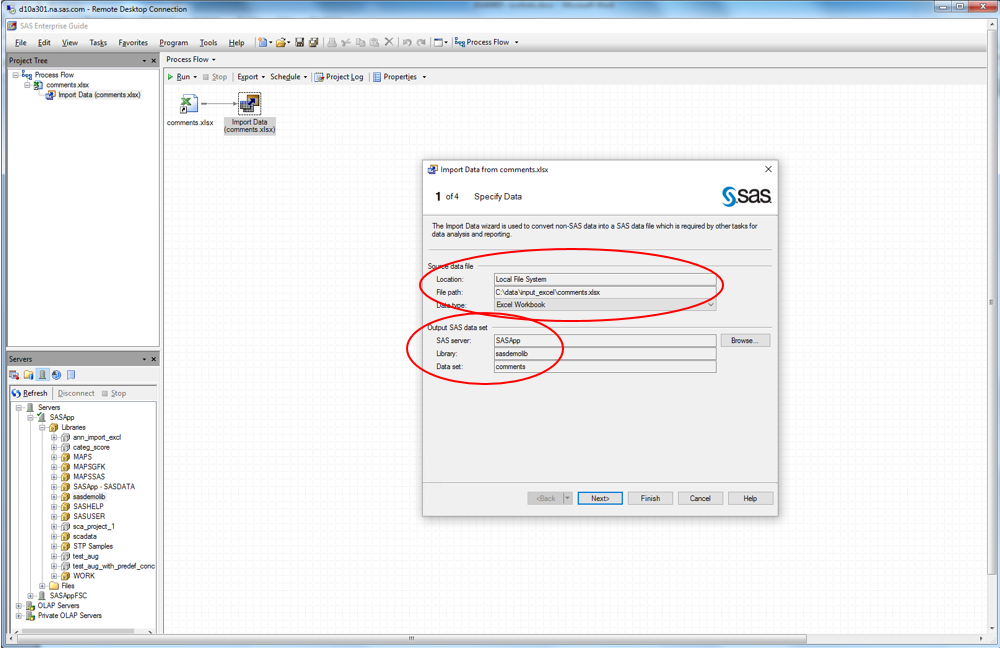The width and height of the screenshot is (1000, 648).
Task: Close the Import Data wizard dialog
Action: click(768, 169)
